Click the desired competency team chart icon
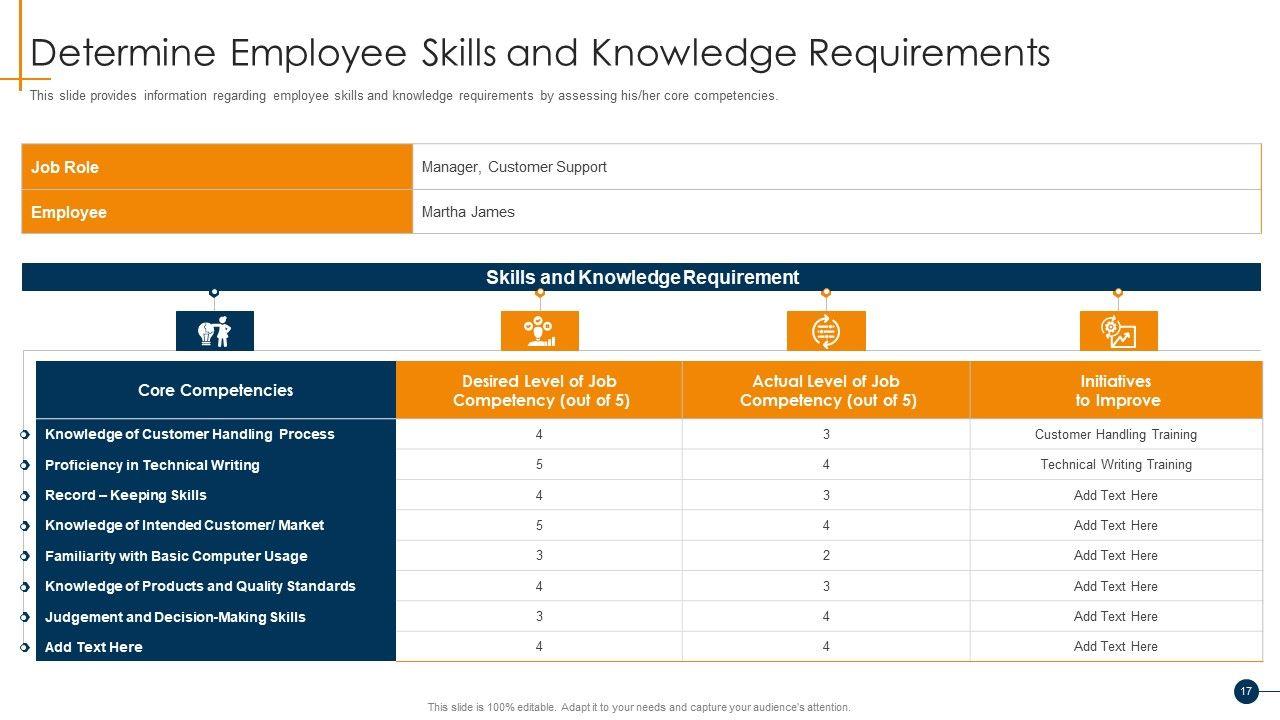1280x720 pixels. (x=539, y=331)
